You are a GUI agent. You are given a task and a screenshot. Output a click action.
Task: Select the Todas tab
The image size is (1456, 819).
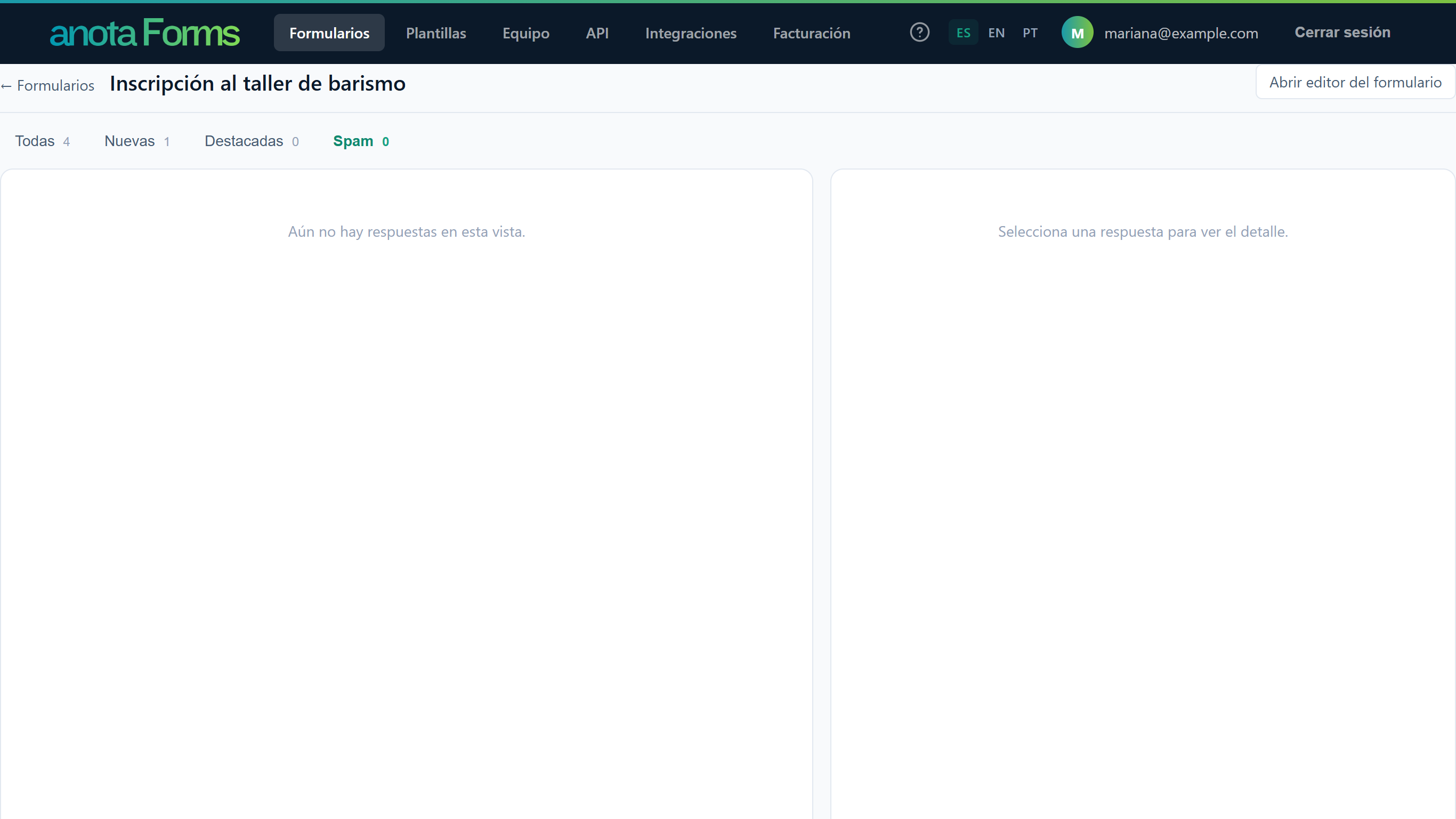click(43, 141)
